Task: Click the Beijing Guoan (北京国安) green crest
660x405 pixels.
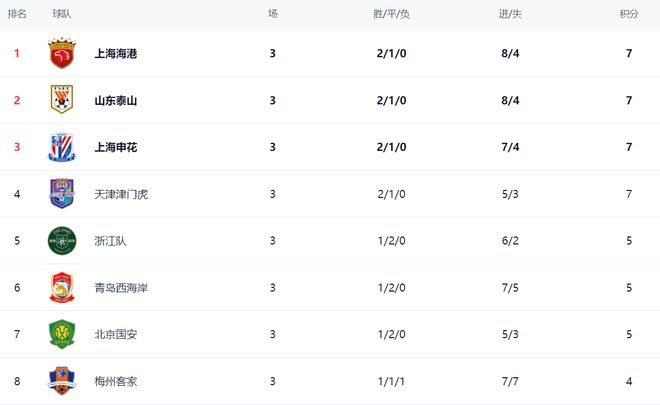Action: pos(62,334)
